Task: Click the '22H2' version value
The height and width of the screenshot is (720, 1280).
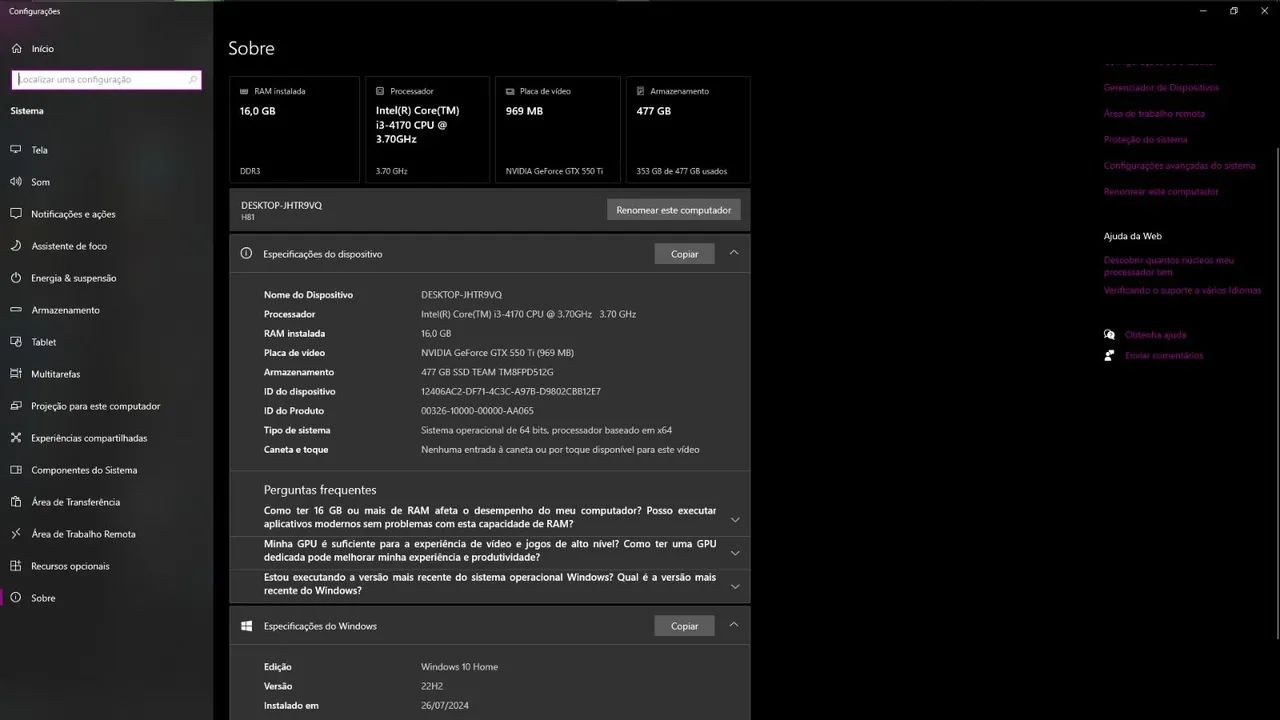Action: (x=432, y=687)
